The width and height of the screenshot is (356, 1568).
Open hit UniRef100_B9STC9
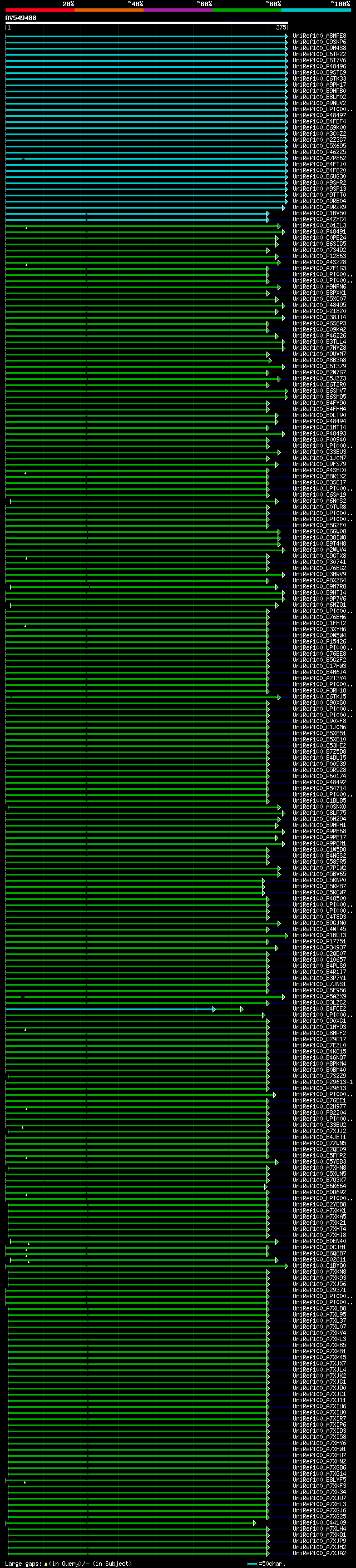point(319,72)
